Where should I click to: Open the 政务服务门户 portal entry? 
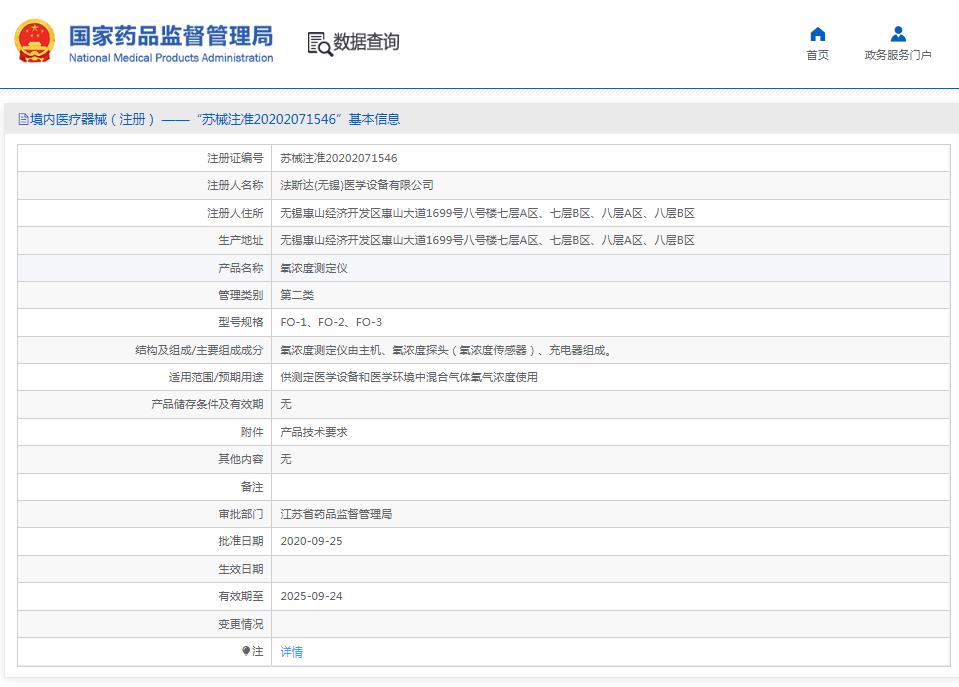(x=897, y=56)
